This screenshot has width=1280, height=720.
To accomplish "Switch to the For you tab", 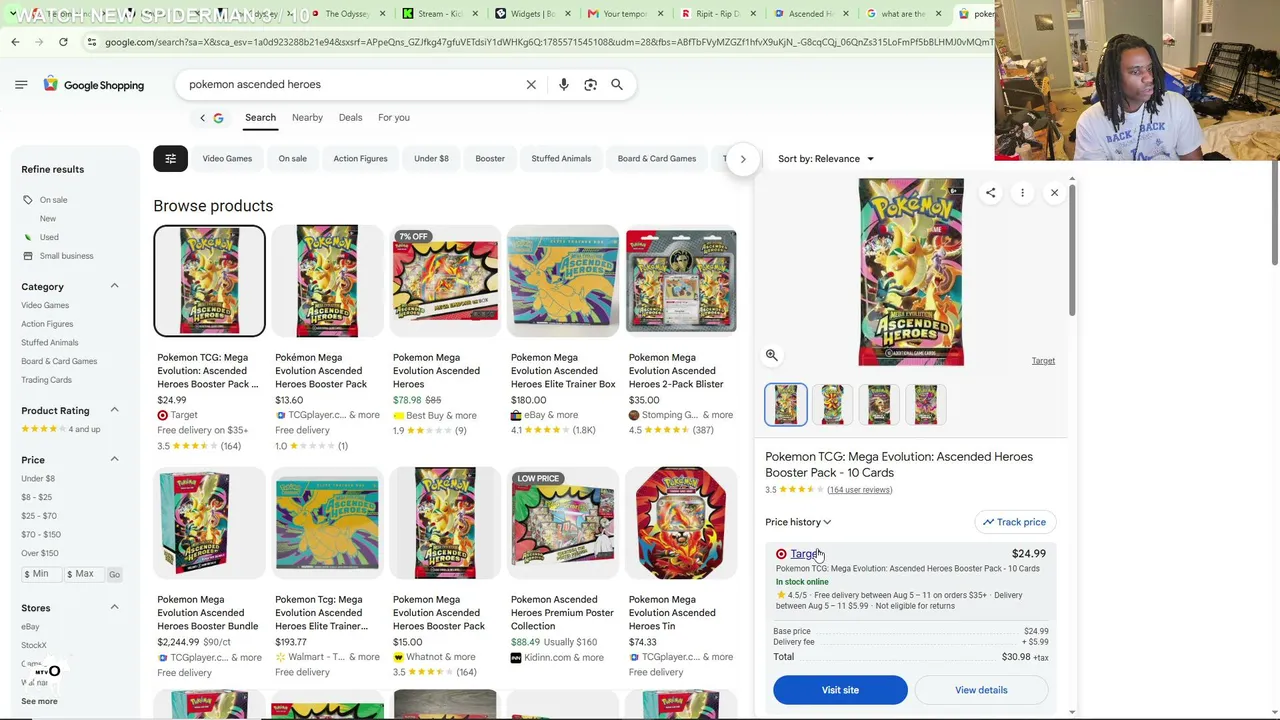I will pos(394,118).
